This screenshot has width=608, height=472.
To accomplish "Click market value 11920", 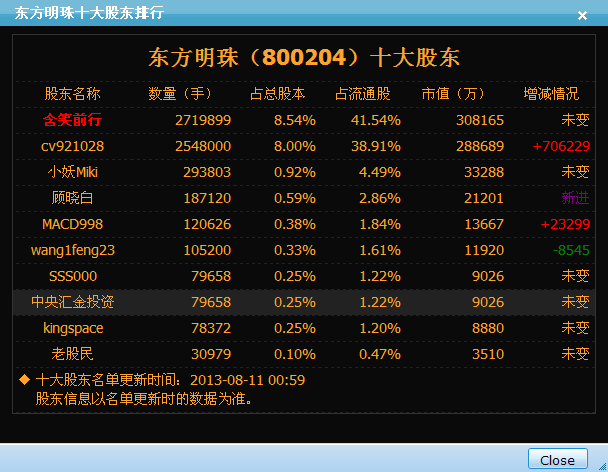I will click(484, 250).
